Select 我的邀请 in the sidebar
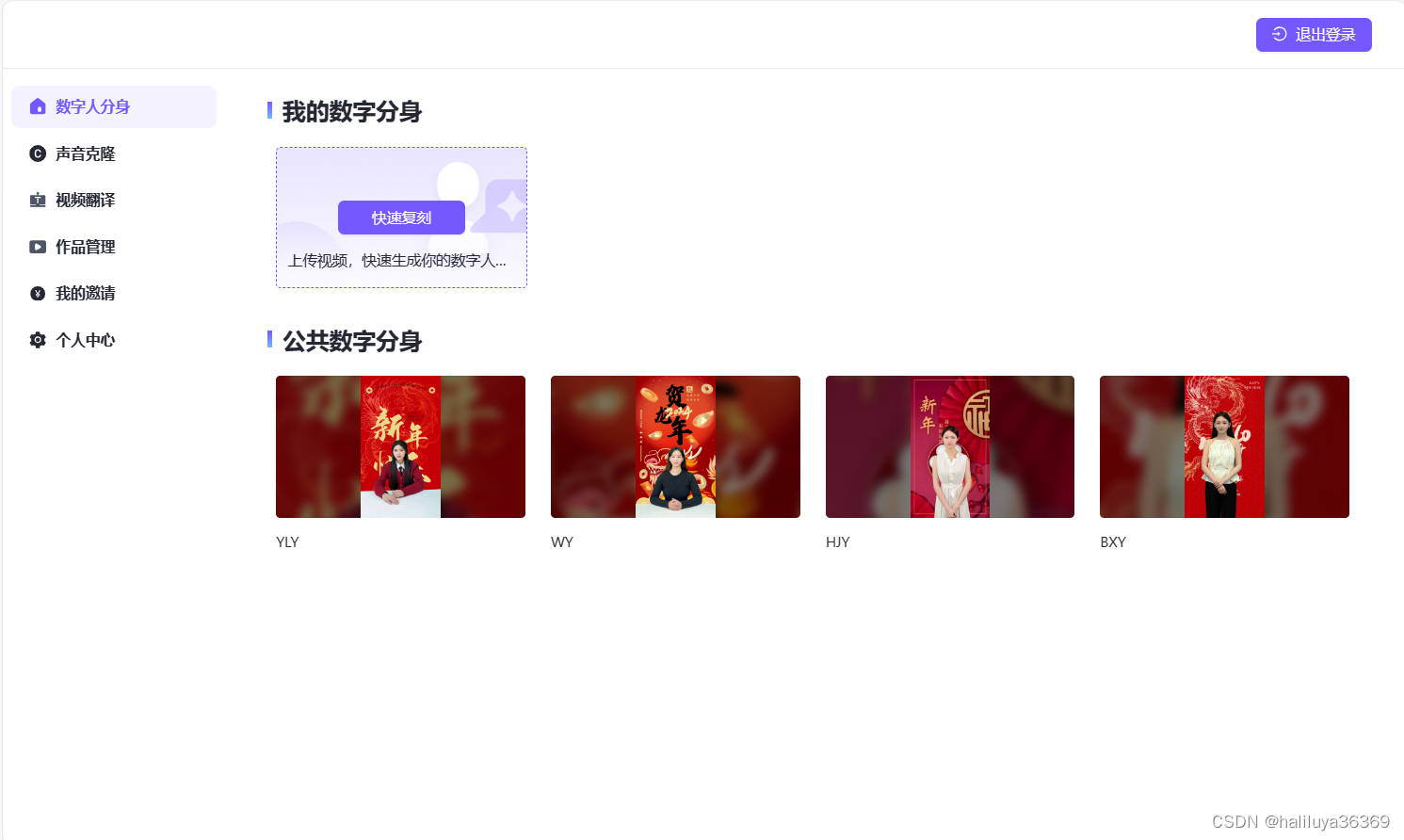This screenshot has height=840, width=1404. tap(114, 293)
